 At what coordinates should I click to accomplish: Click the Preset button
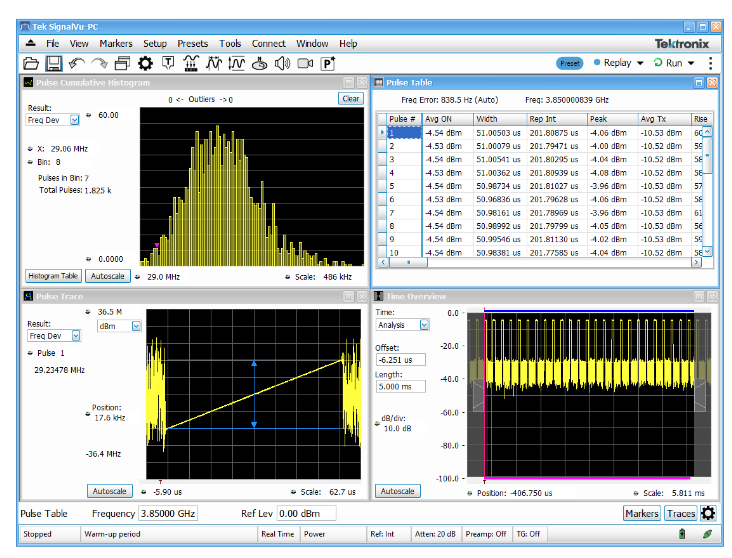[570, 63]
